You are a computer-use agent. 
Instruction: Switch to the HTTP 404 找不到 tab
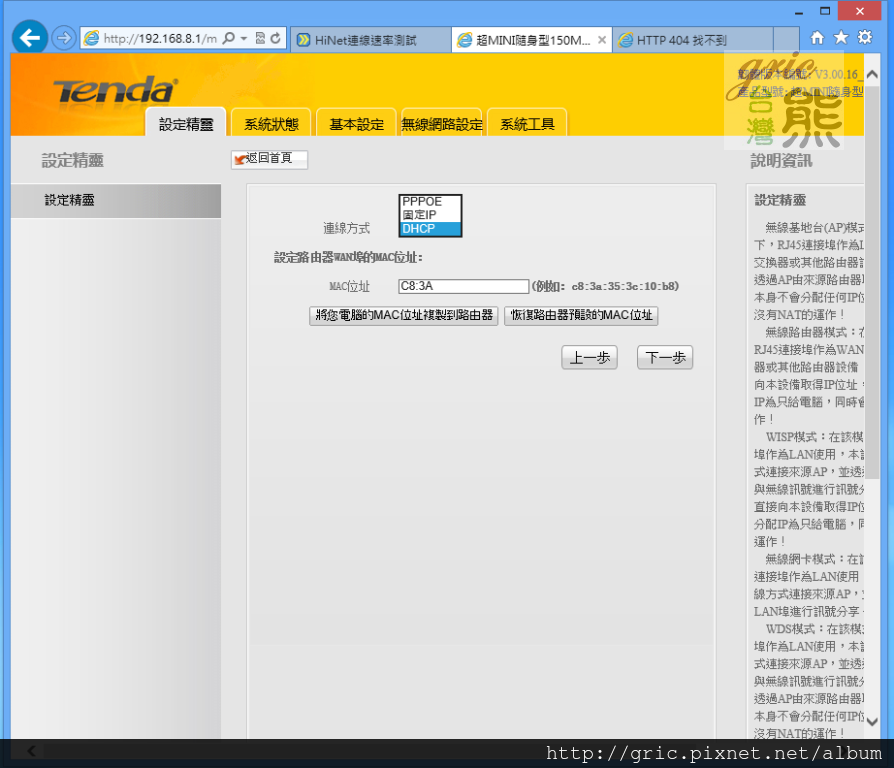tap(693, 40)
